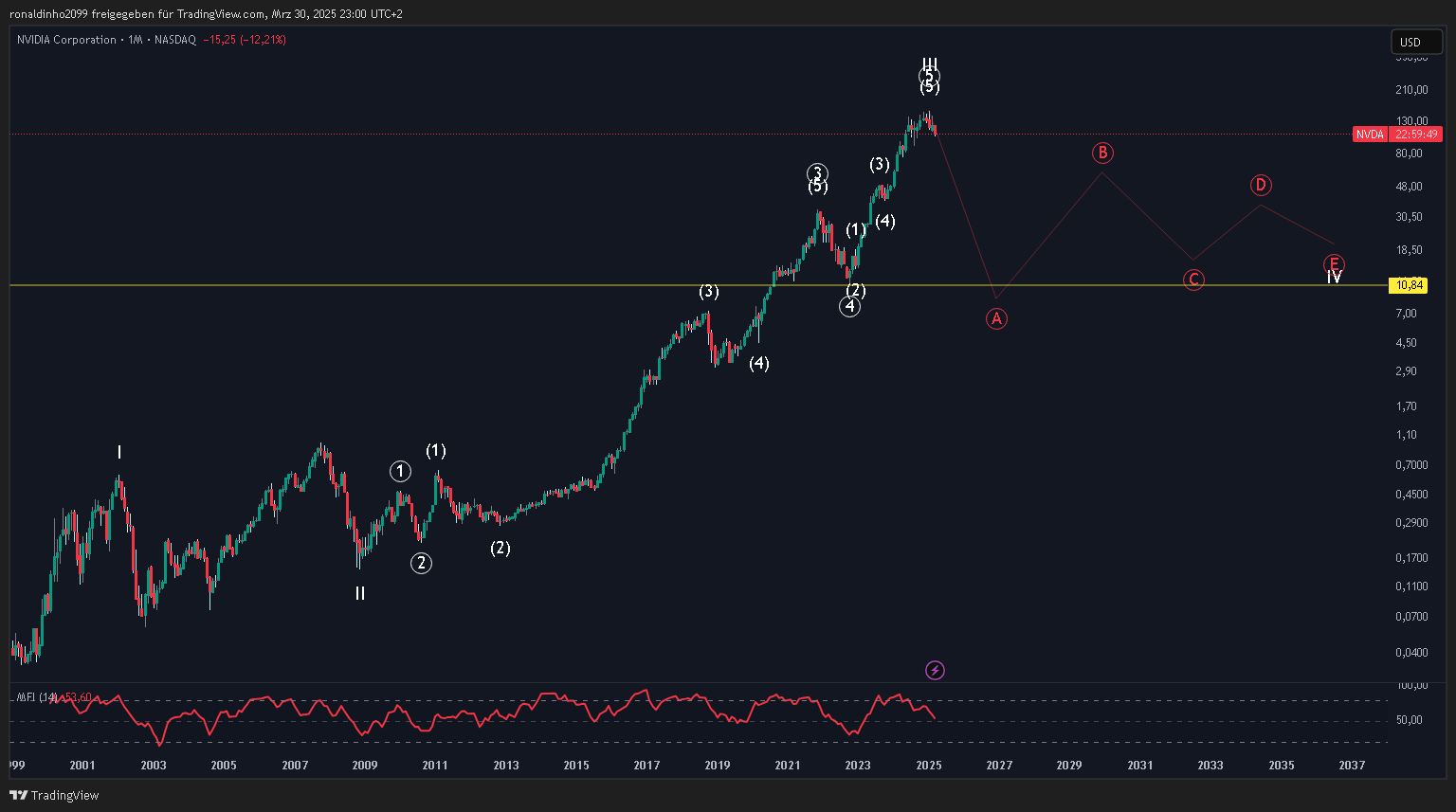1456x812 pixels.
Task: Click the 0,0400 price scale value
Action: (1412, 652)
